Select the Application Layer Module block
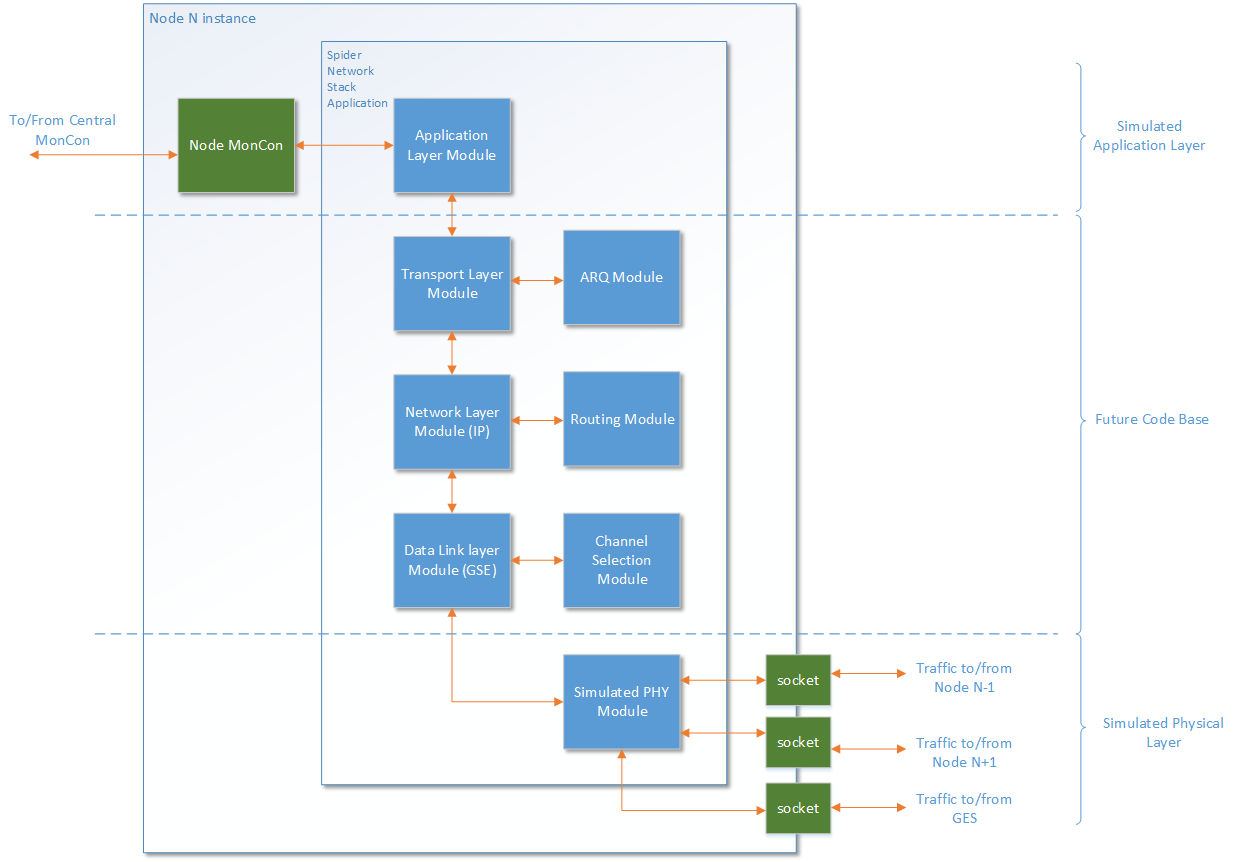The width and height of the screenshot is (1236, 862). pos(452,145)
